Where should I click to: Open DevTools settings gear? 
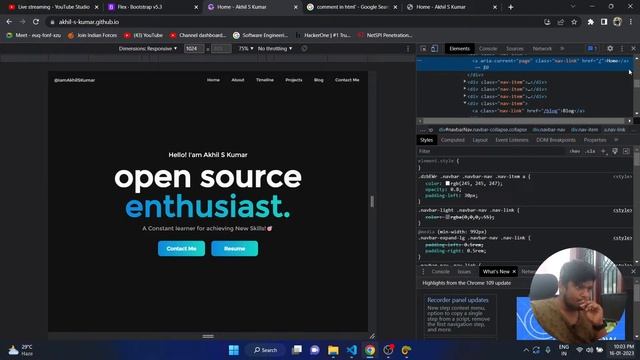click(x=610, y=48)
